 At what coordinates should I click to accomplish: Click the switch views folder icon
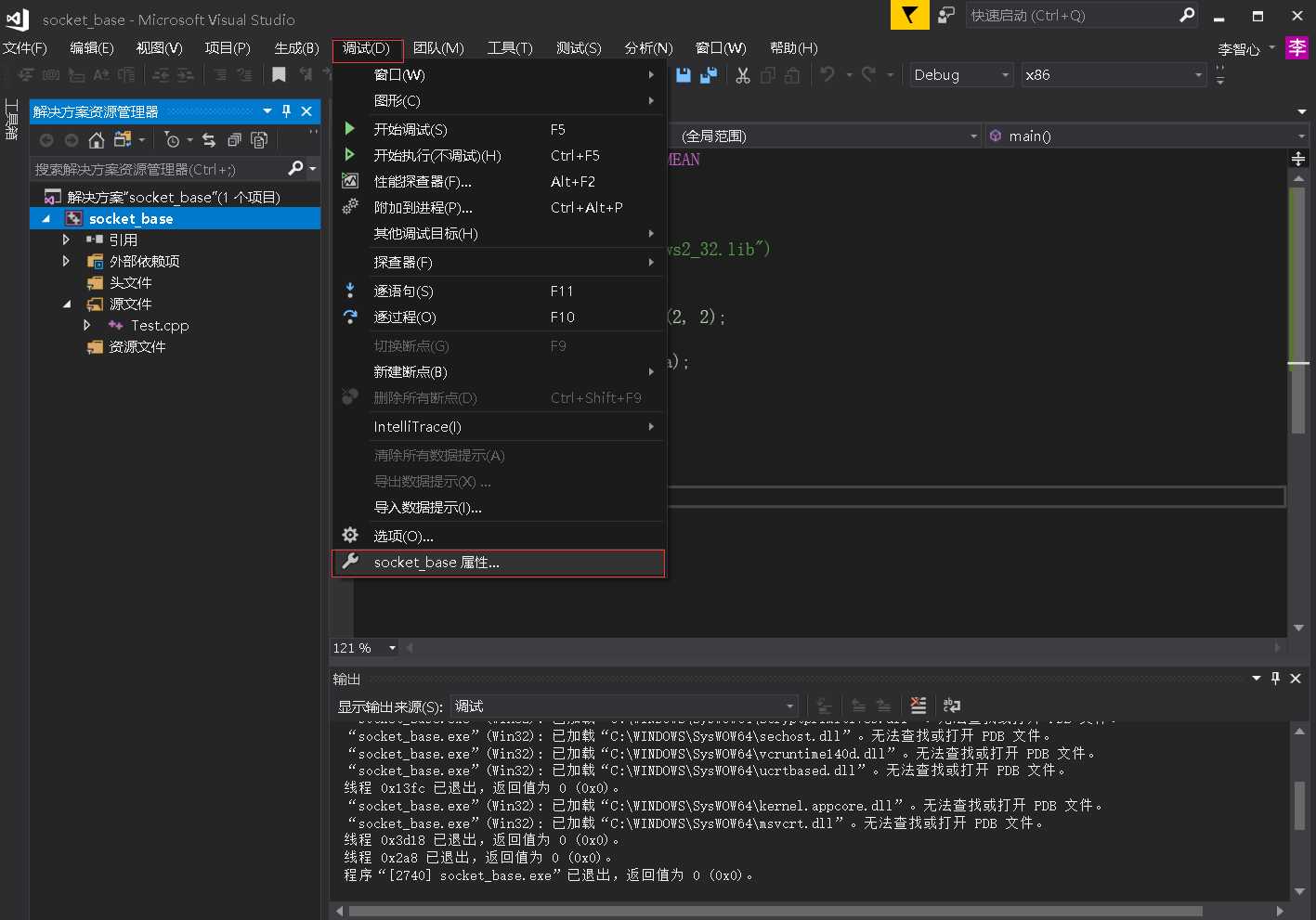123,140
